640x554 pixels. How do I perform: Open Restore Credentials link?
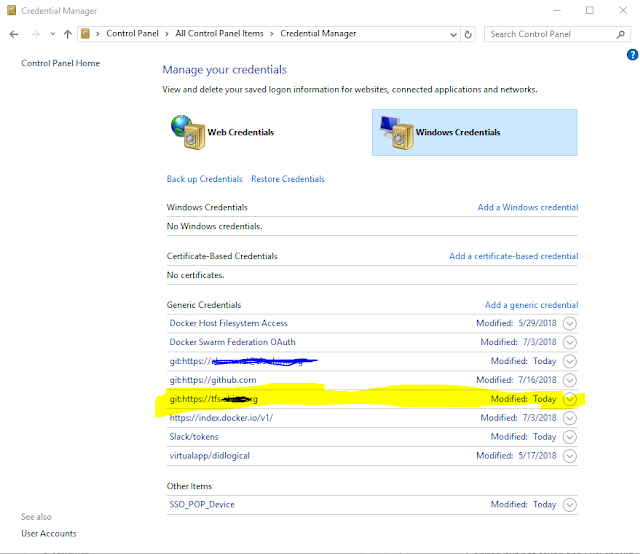[288, 179]
